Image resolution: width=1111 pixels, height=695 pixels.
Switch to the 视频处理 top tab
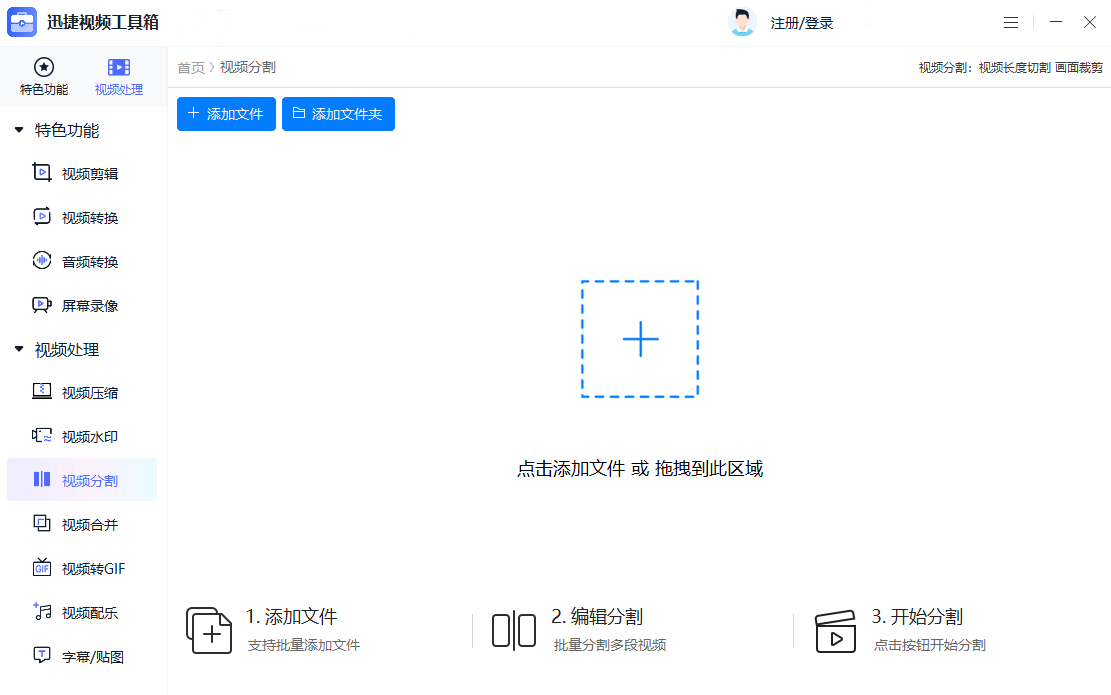pos(119,76)
